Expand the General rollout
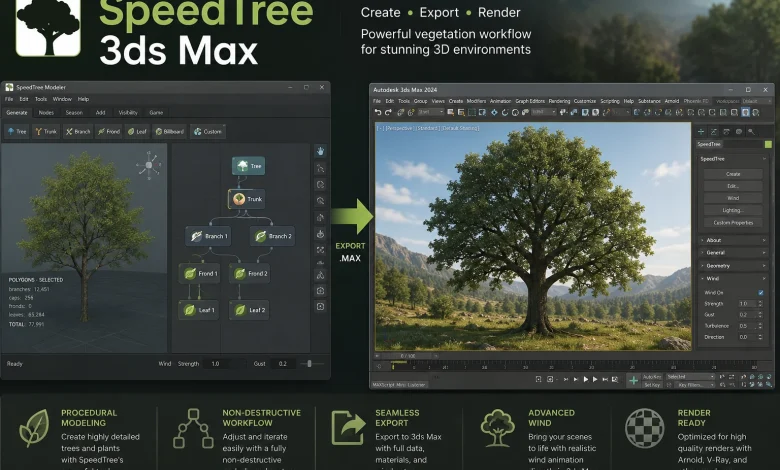Screen dimensions: 780x470 (733, 253)
